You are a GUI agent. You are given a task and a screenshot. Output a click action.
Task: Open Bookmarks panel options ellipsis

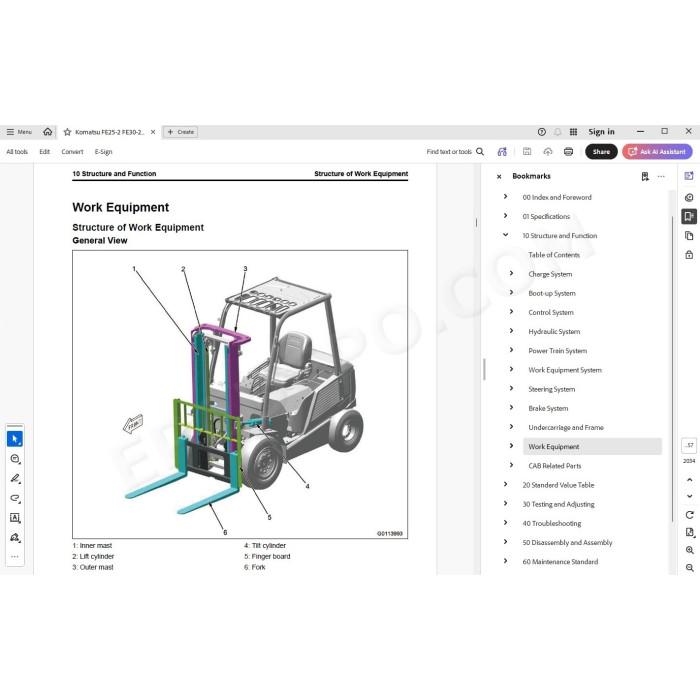coord(661,177)
